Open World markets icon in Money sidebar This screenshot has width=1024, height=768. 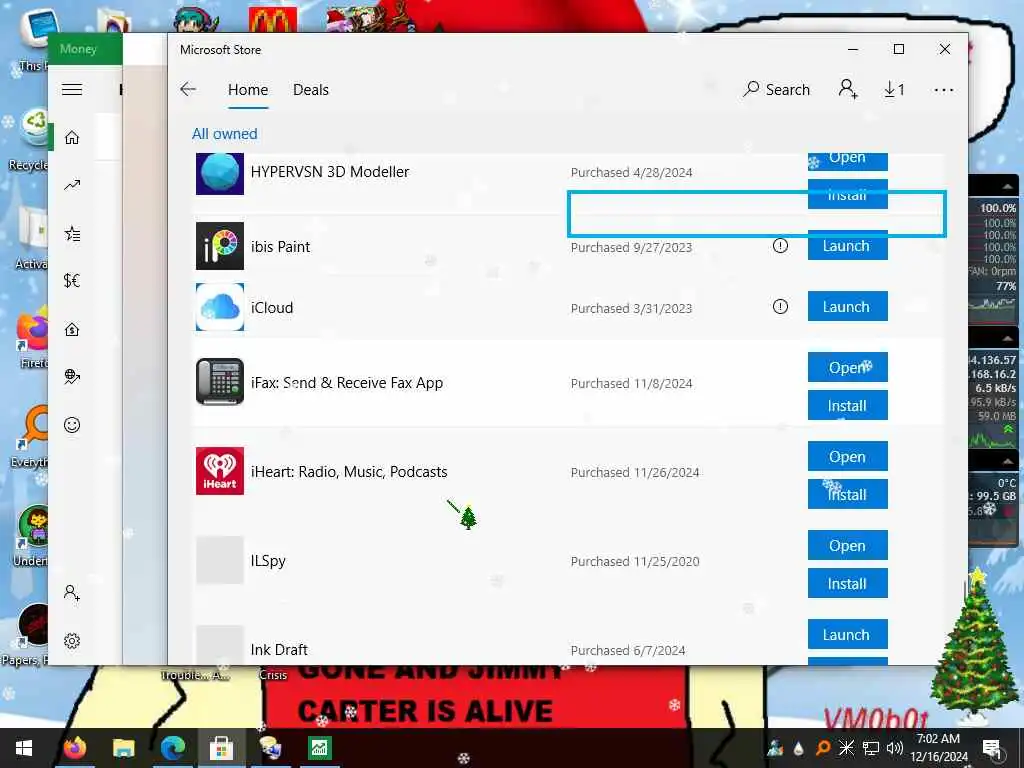(72, 377)
